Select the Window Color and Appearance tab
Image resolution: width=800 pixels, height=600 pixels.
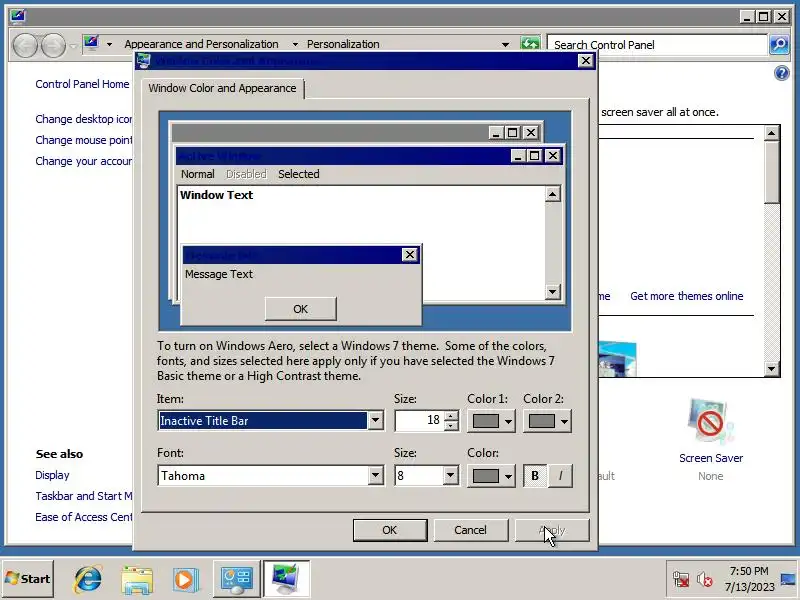point(222,88)
